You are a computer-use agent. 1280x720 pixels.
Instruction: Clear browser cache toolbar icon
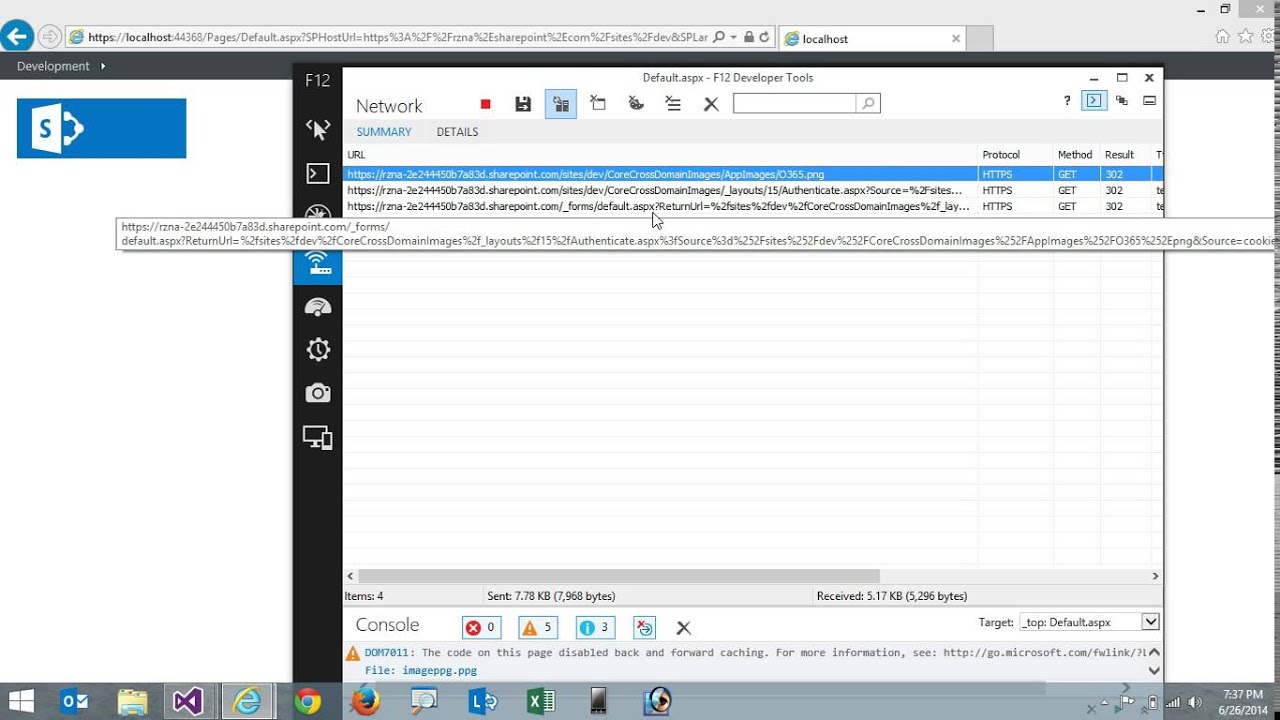[598, 103]
